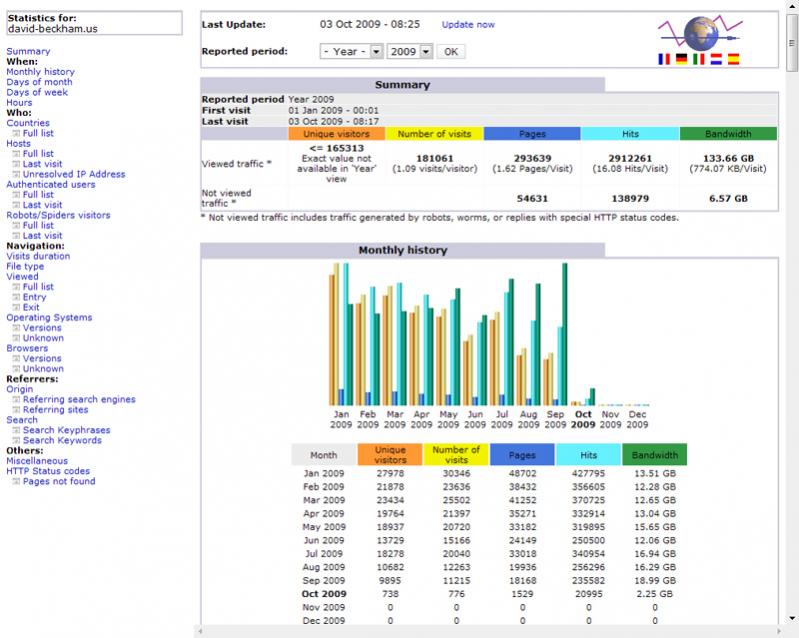Open HTTP Status codes link
This screenshot has height=638, width=799.
(48, 471)
